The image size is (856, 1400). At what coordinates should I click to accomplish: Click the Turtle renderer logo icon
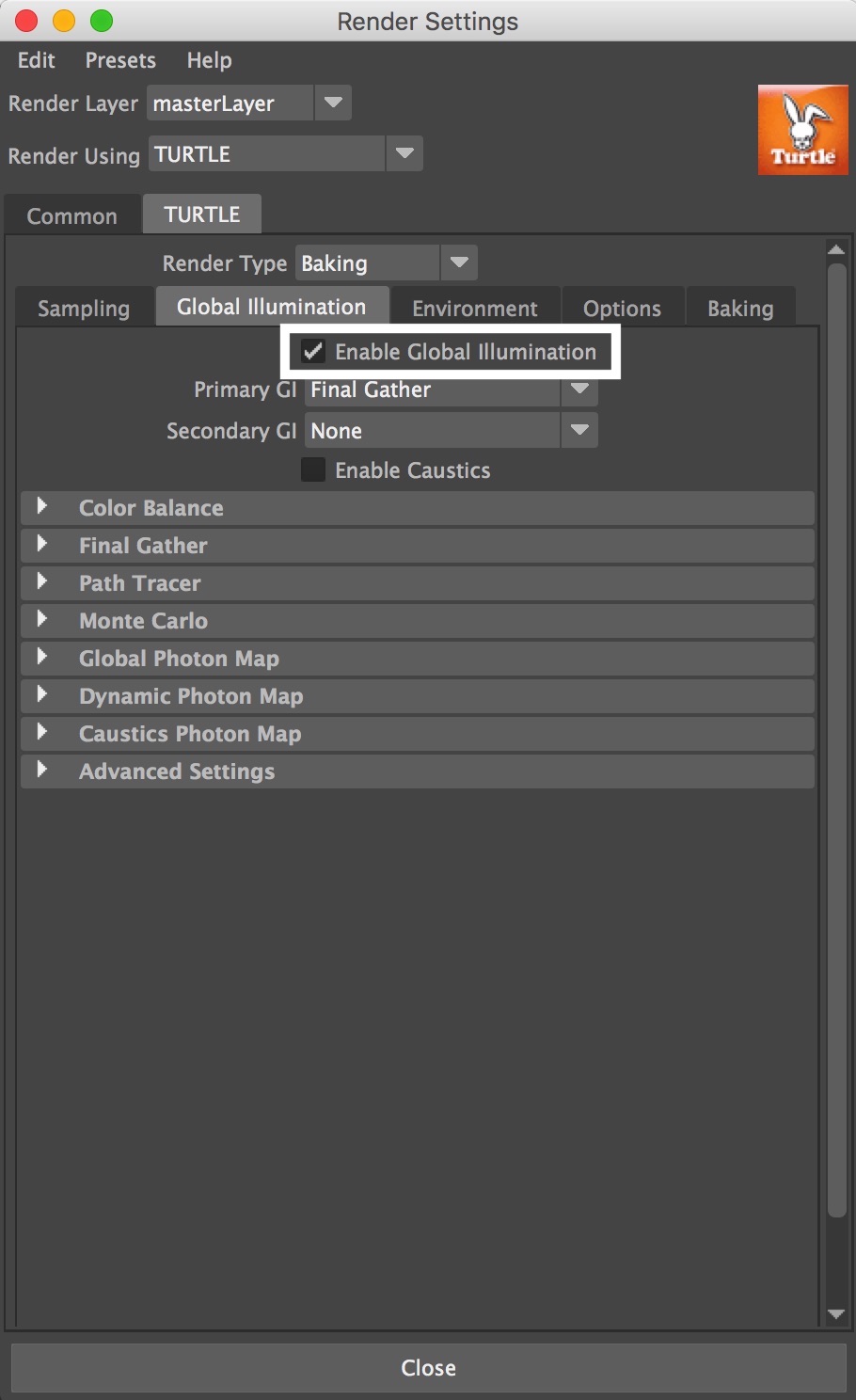point(803,130)
